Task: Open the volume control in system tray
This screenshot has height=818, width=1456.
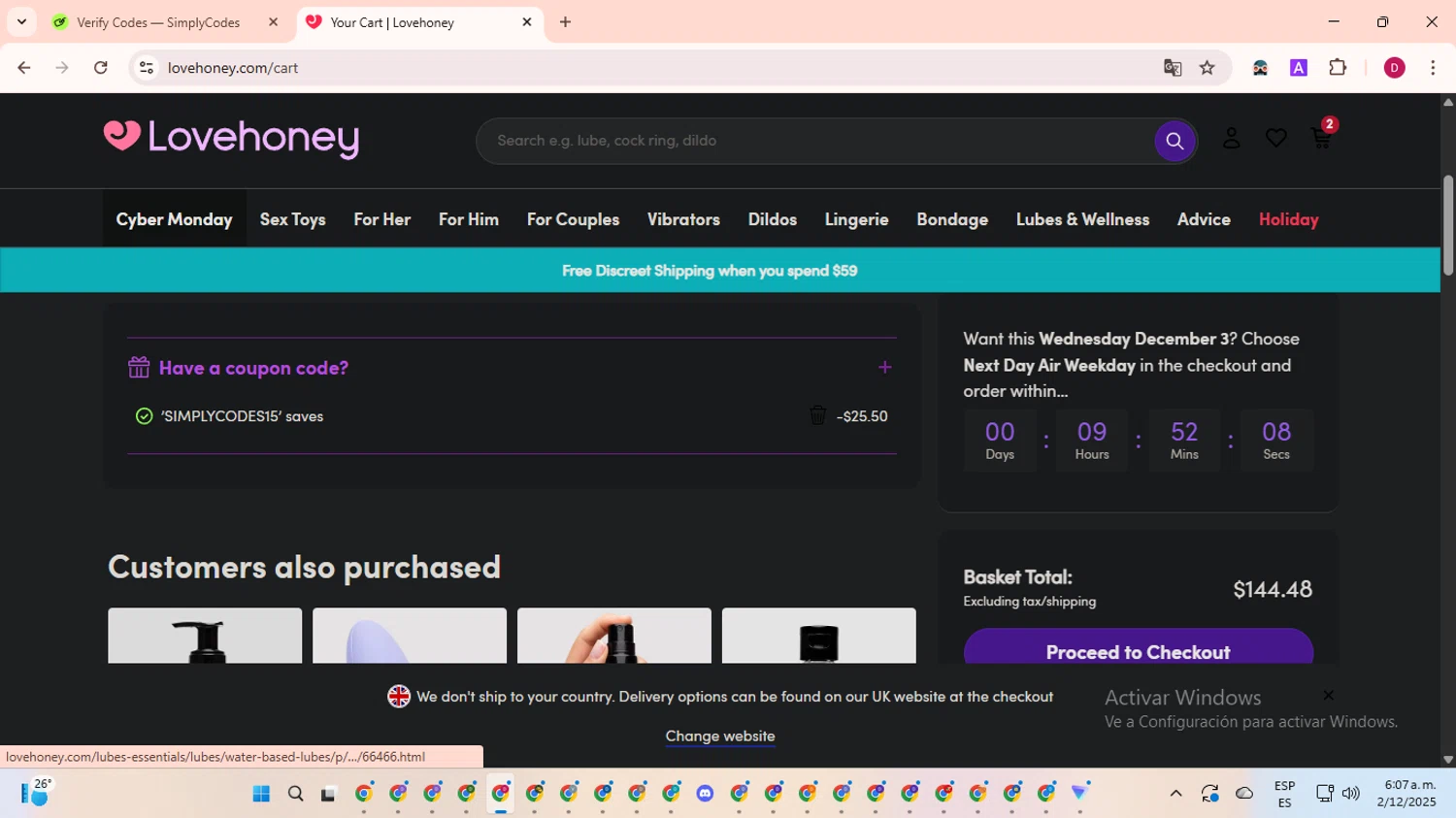Action: click(1350, 794)
